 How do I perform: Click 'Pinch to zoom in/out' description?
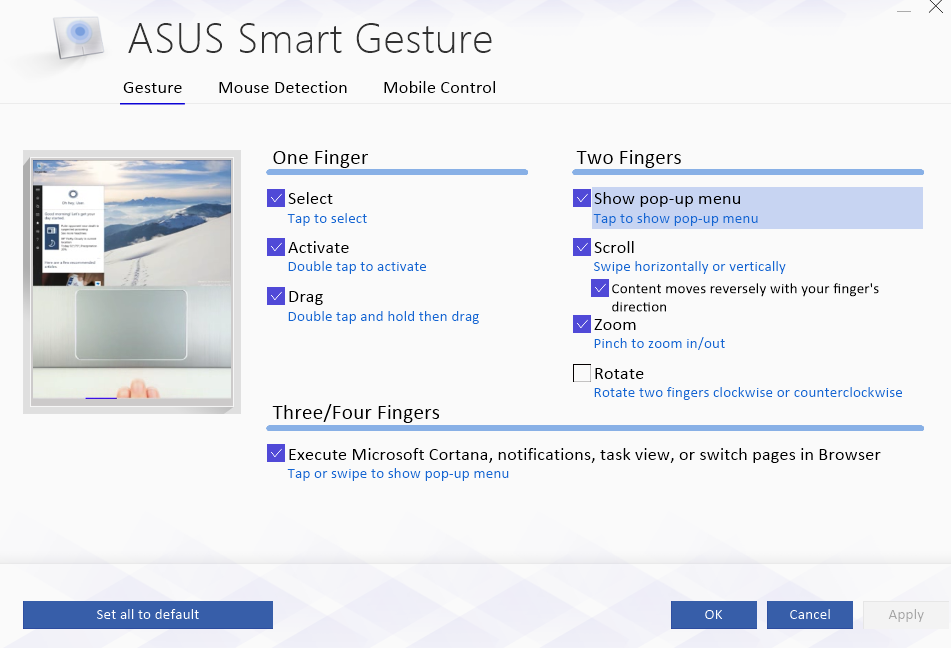(x=659, y=343)
